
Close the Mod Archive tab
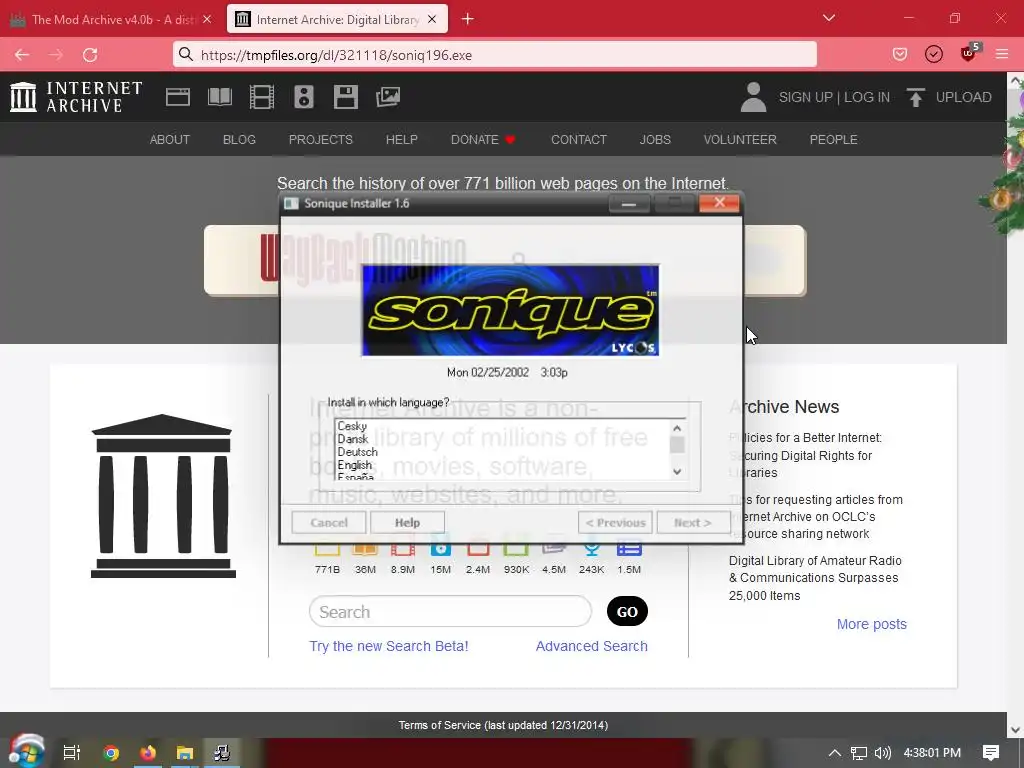click(x=207, y=19)
